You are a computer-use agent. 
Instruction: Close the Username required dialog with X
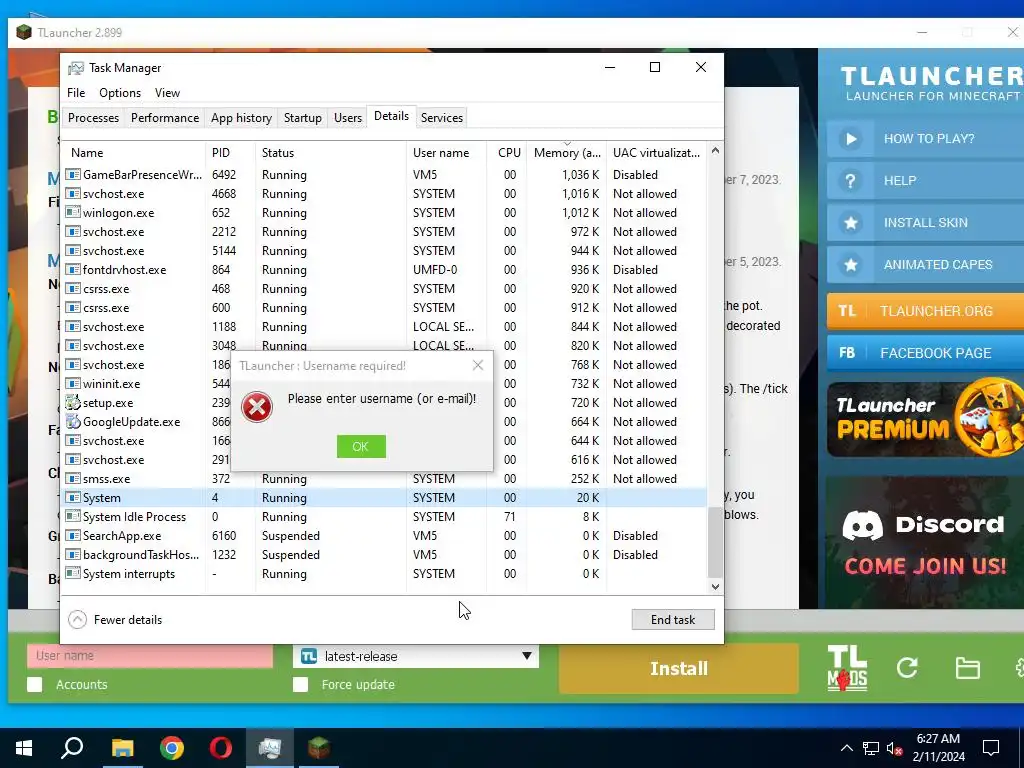(x=478, y=365)
